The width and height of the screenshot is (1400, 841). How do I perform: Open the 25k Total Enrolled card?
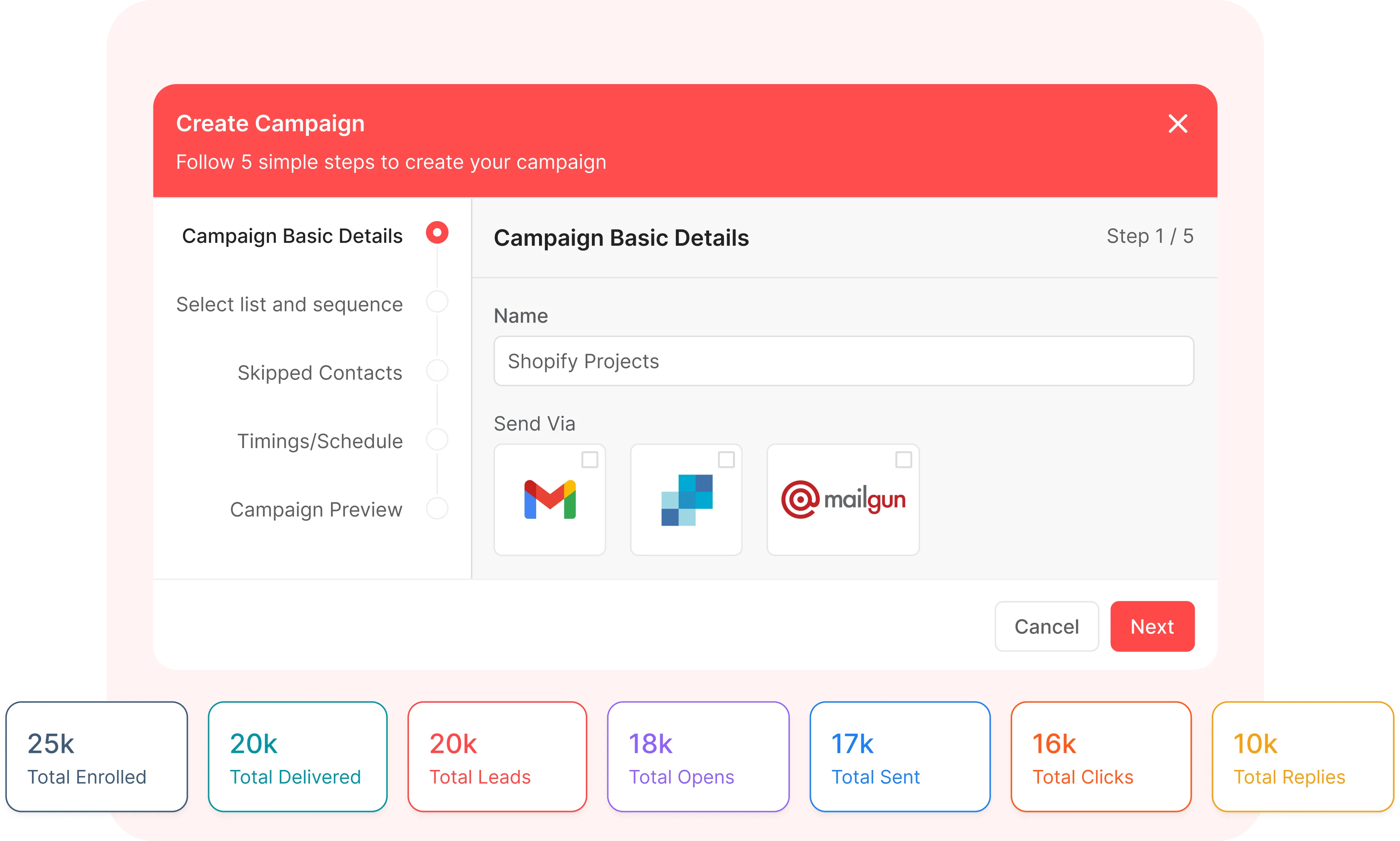96,757
